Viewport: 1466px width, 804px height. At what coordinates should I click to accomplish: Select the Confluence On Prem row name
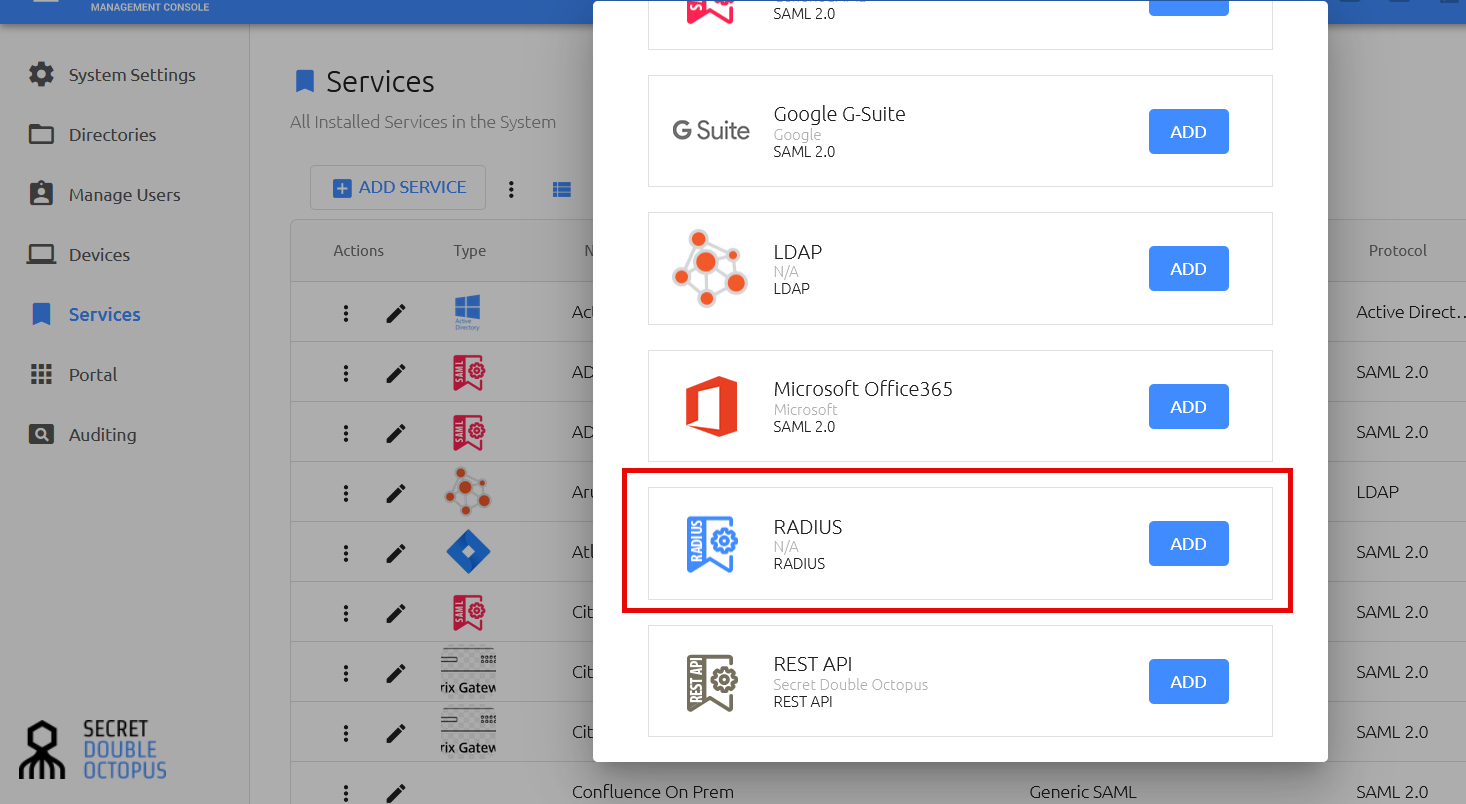click(653, 792)
